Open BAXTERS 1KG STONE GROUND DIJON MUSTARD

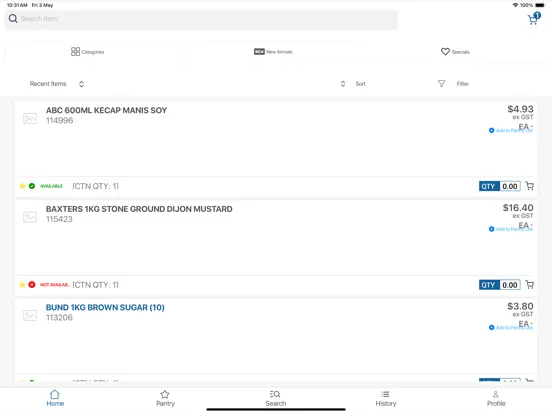[x=139, y=209]
